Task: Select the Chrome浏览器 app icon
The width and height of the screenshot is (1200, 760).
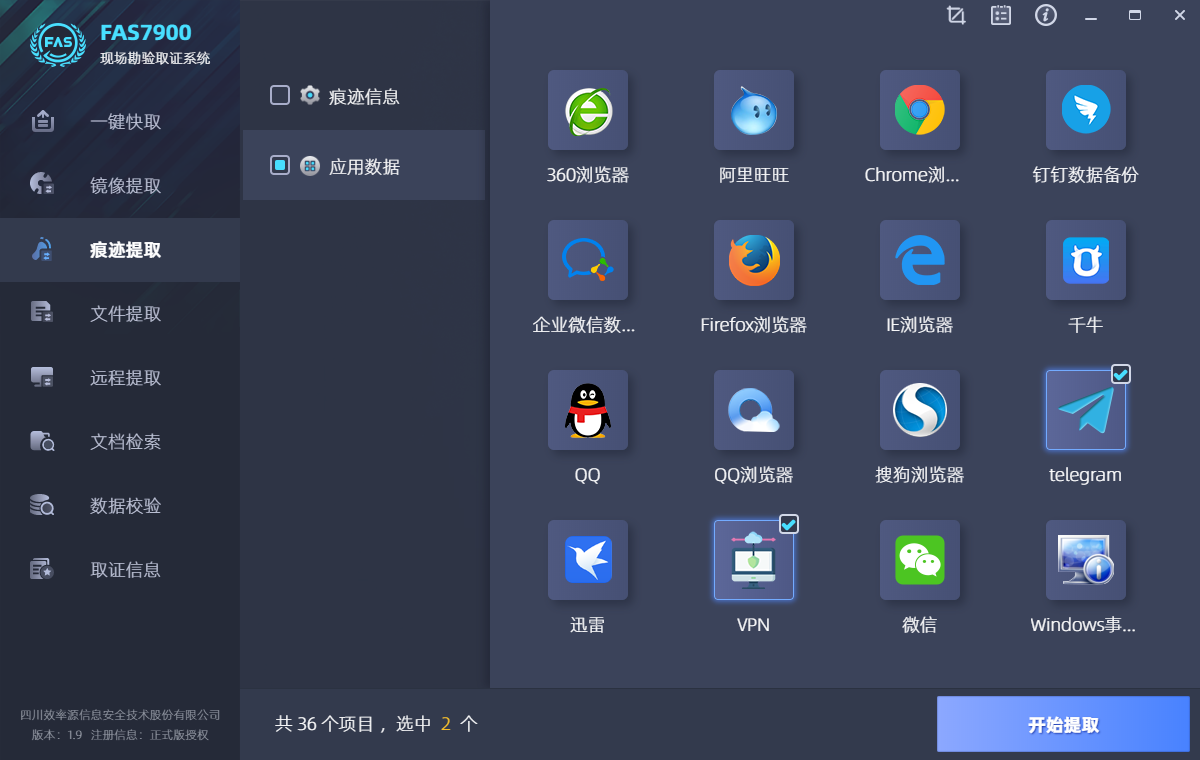Action: (x=920, y=110)
